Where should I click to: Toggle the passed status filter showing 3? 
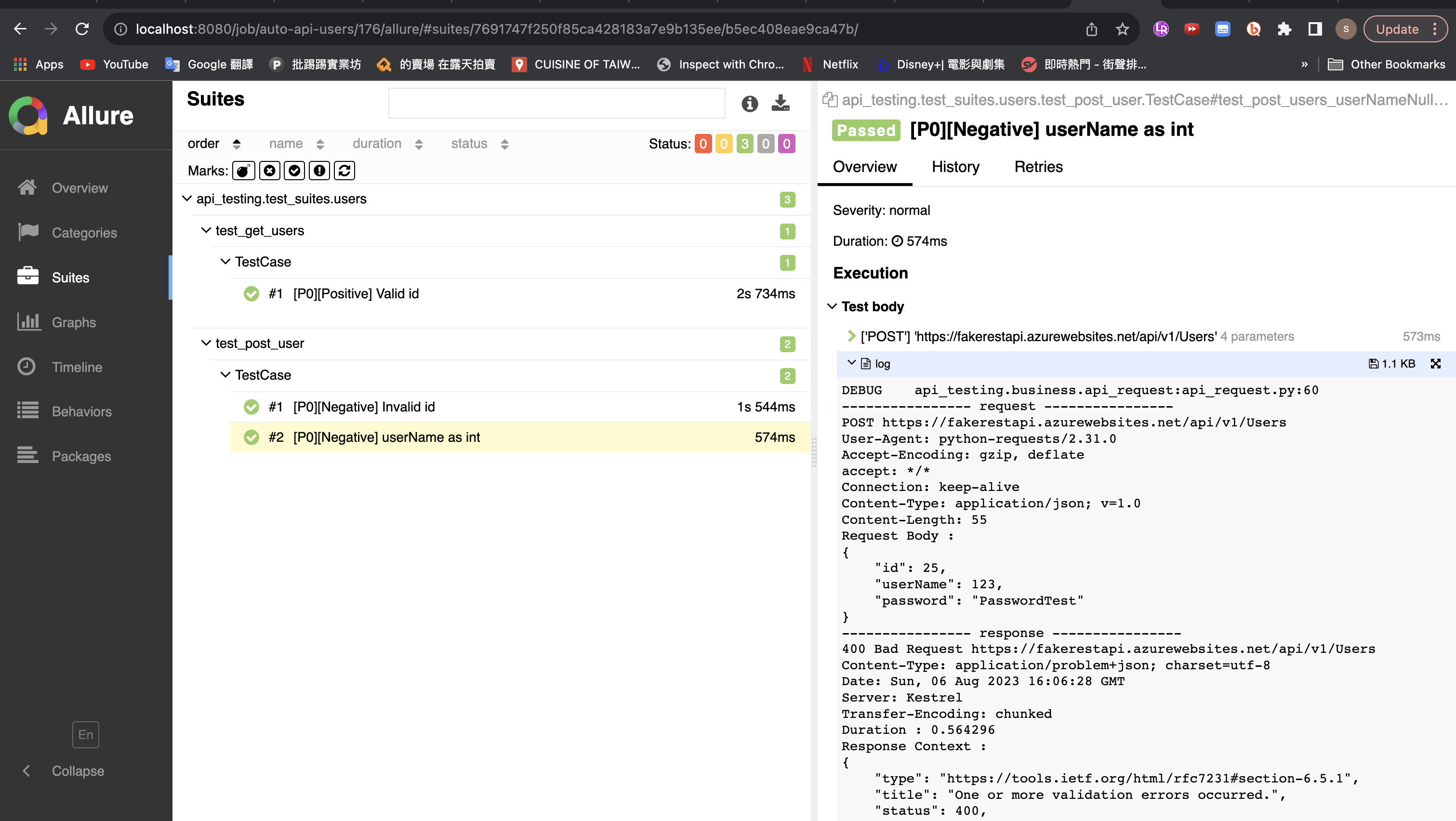tap(744, 144)
